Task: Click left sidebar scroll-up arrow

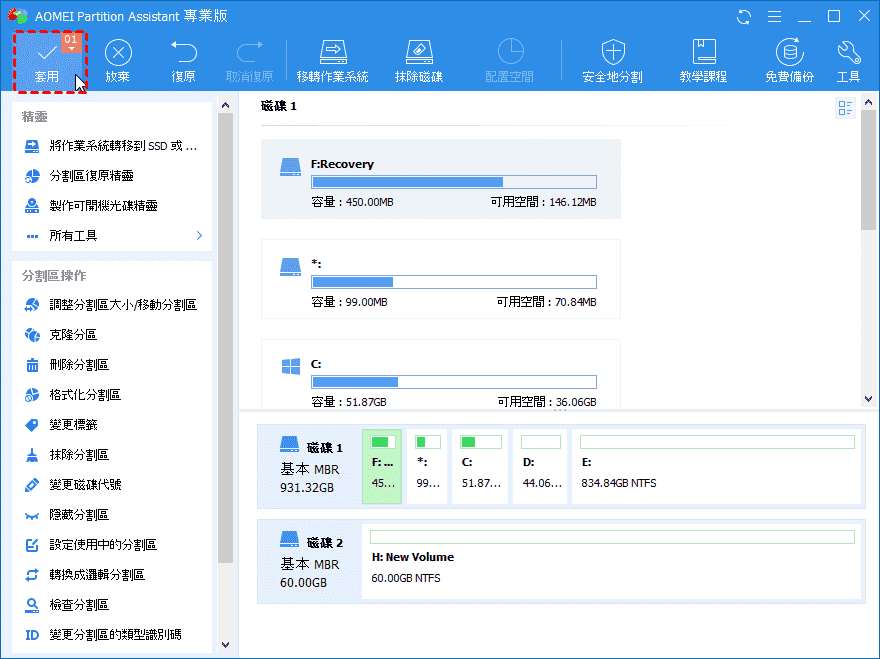Action: click(225, 105)
